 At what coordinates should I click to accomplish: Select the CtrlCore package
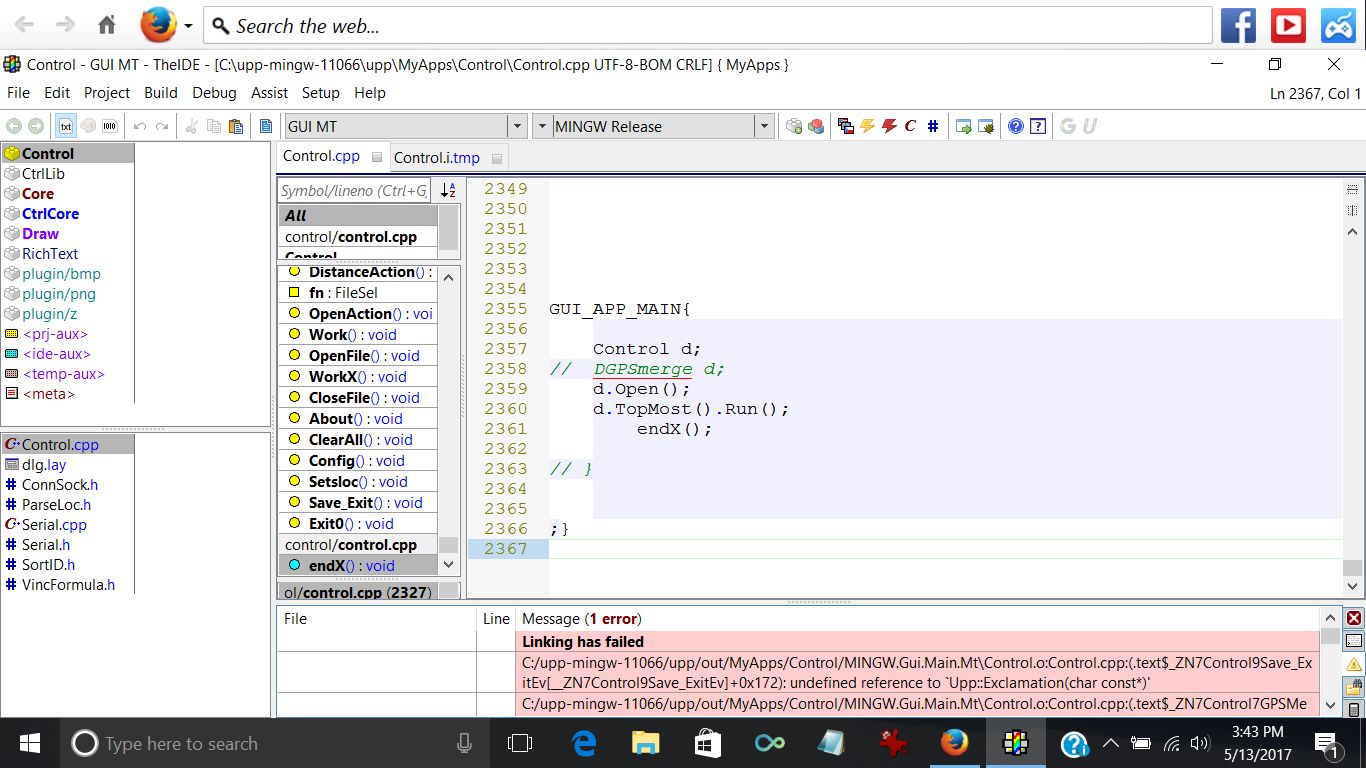tap(50, 213)
